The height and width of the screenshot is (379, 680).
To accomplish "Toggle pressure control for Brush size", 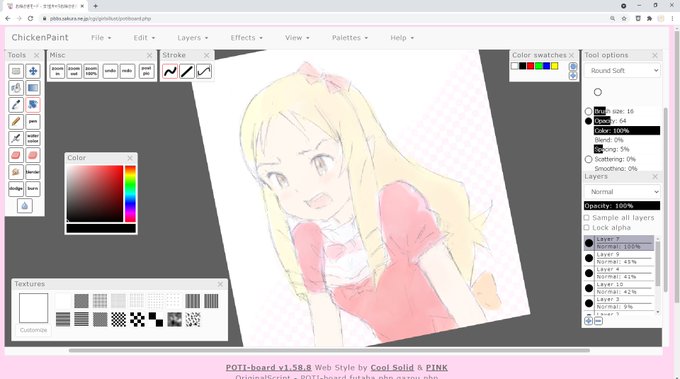I will tap(588, 111).
